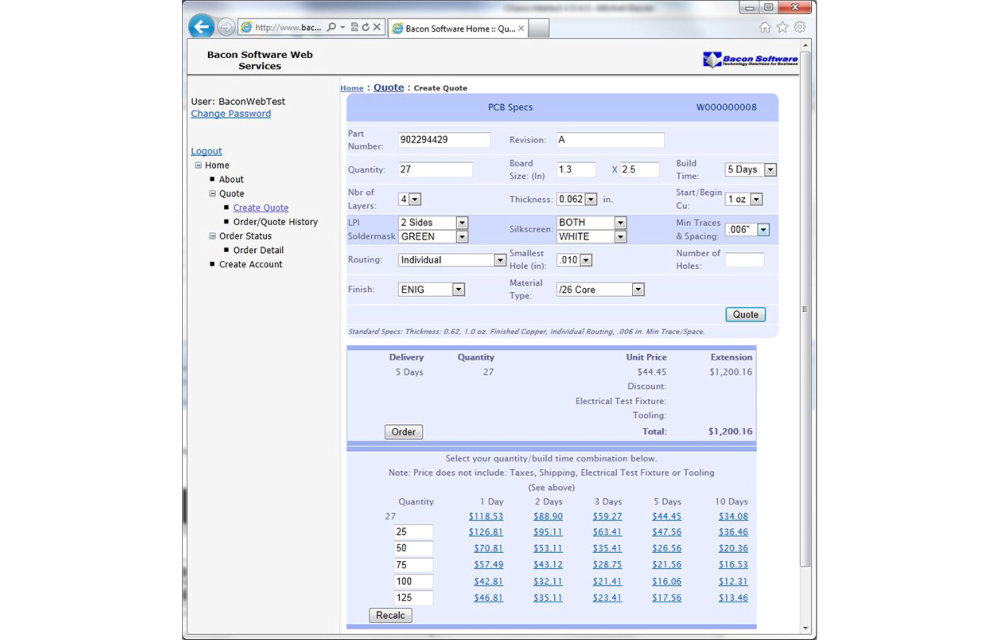Click the Logout link

[206, 151]
